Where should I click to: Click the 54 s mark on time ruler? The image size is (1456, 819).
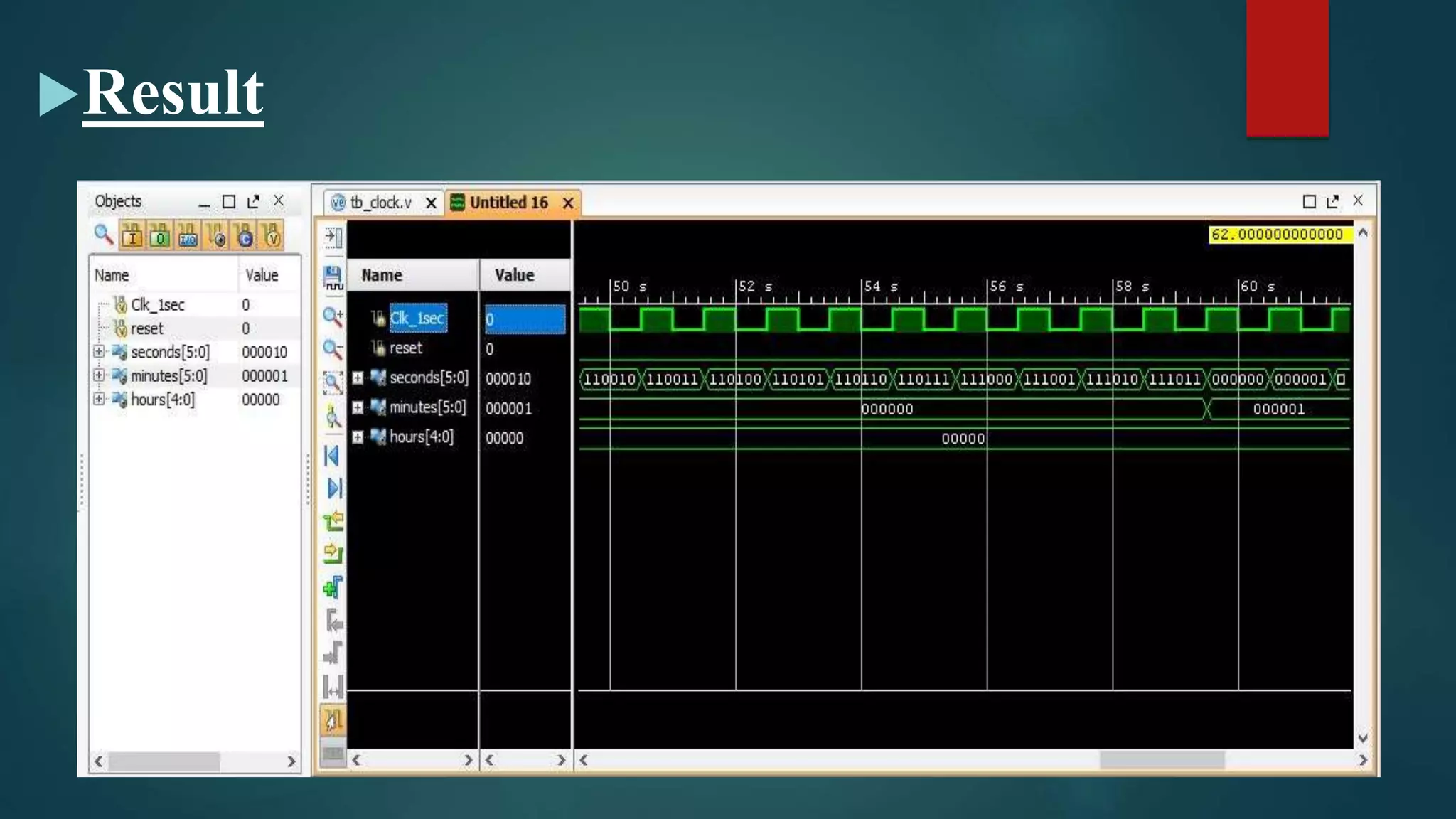click(x=879, y=287)
